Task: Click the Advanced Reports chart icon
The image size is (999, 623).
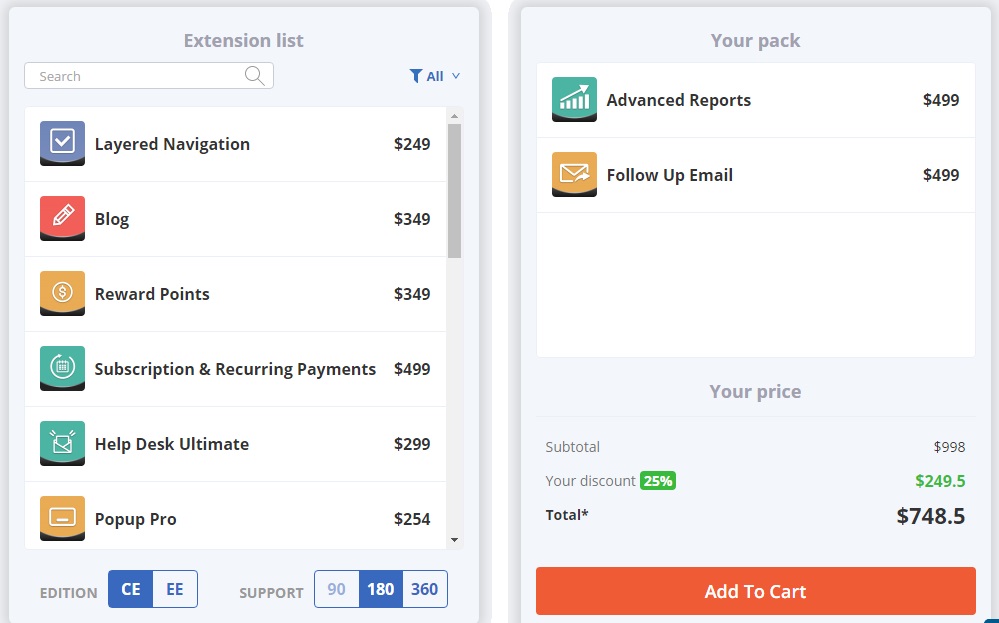Action: (x=574, y=99)
